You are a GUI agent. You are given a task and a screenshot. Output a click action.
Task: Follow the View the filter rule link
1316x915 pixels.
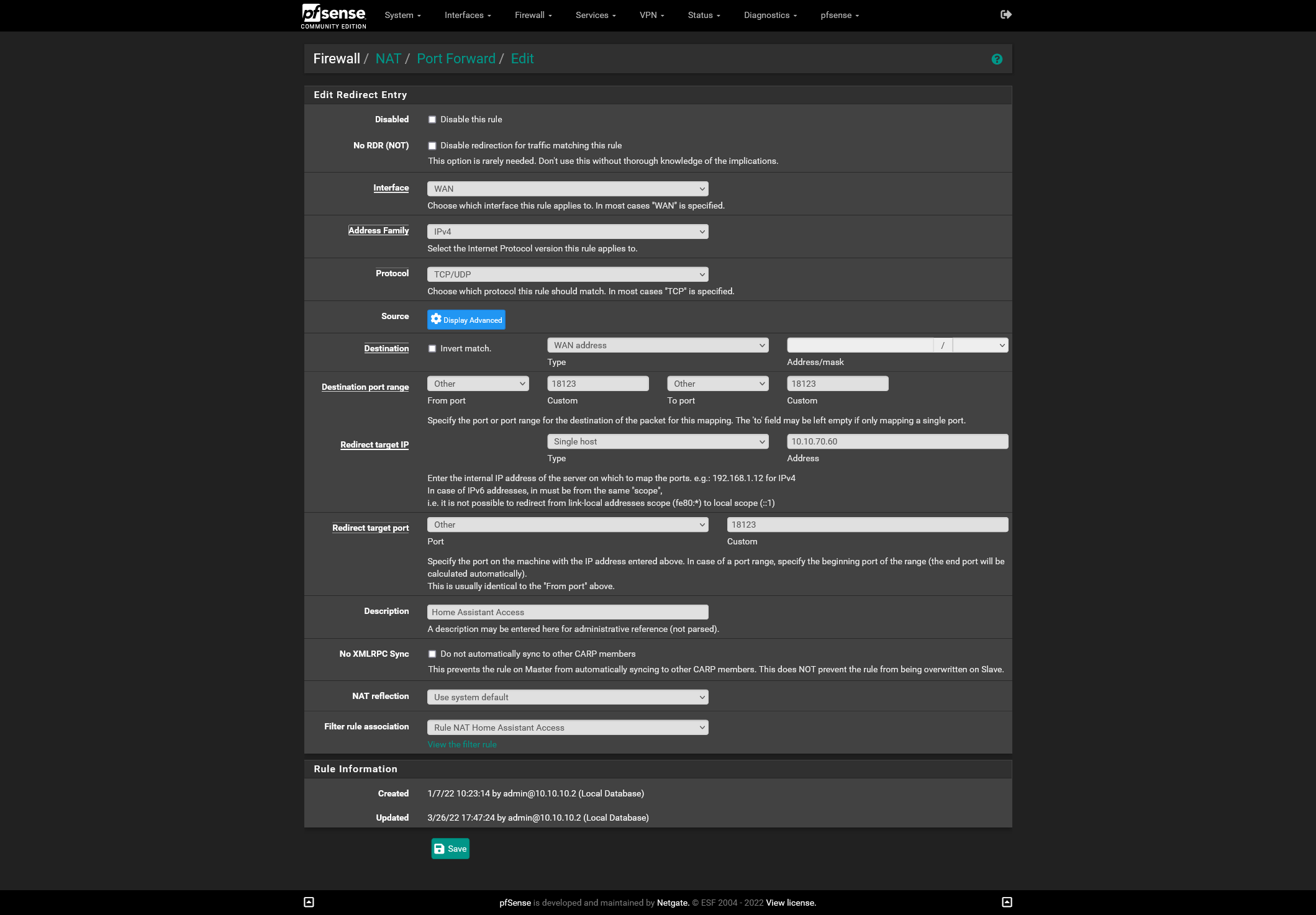[x=462, y=744]
